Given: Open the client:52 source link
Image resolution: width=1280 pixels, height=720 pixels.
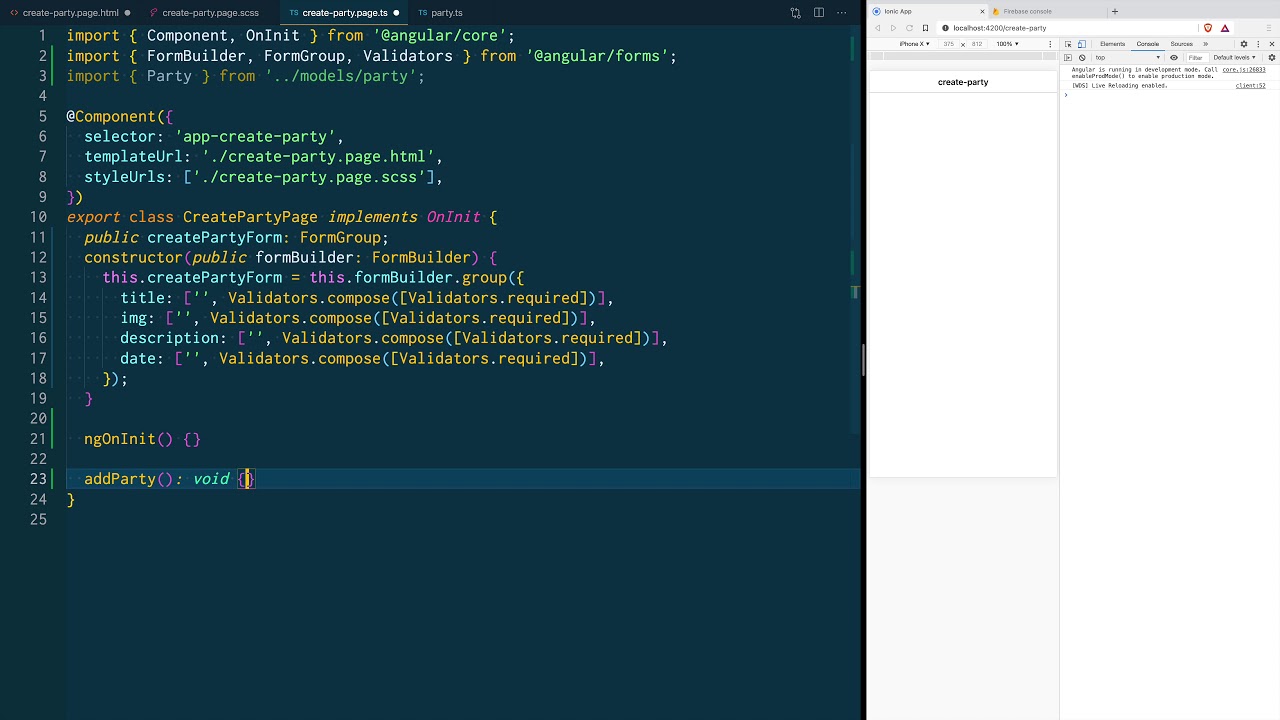Looking at the screenshot, I should click(1250, 86).
